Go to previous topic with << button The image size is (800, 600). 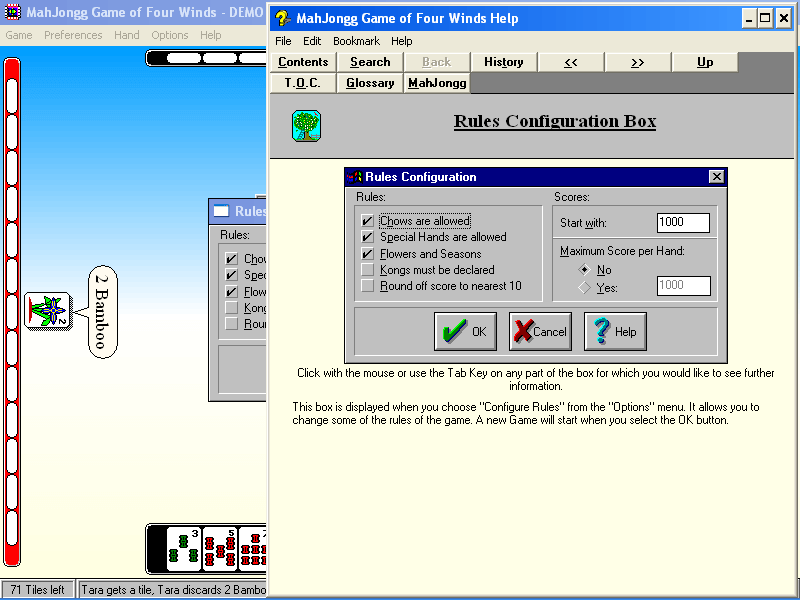pos(570,62)
